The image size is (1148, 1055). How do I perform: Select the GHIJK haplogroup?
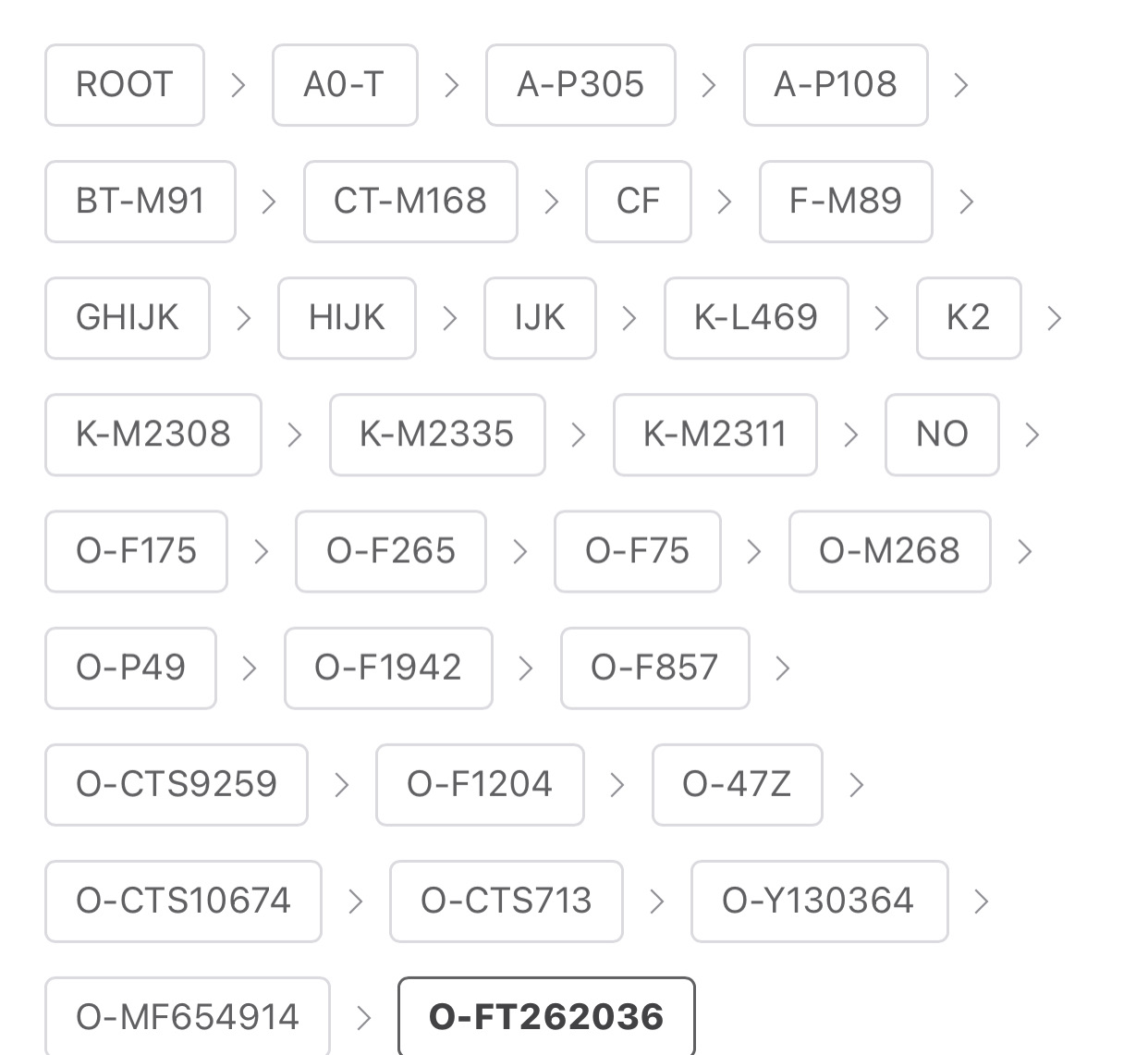127,318
